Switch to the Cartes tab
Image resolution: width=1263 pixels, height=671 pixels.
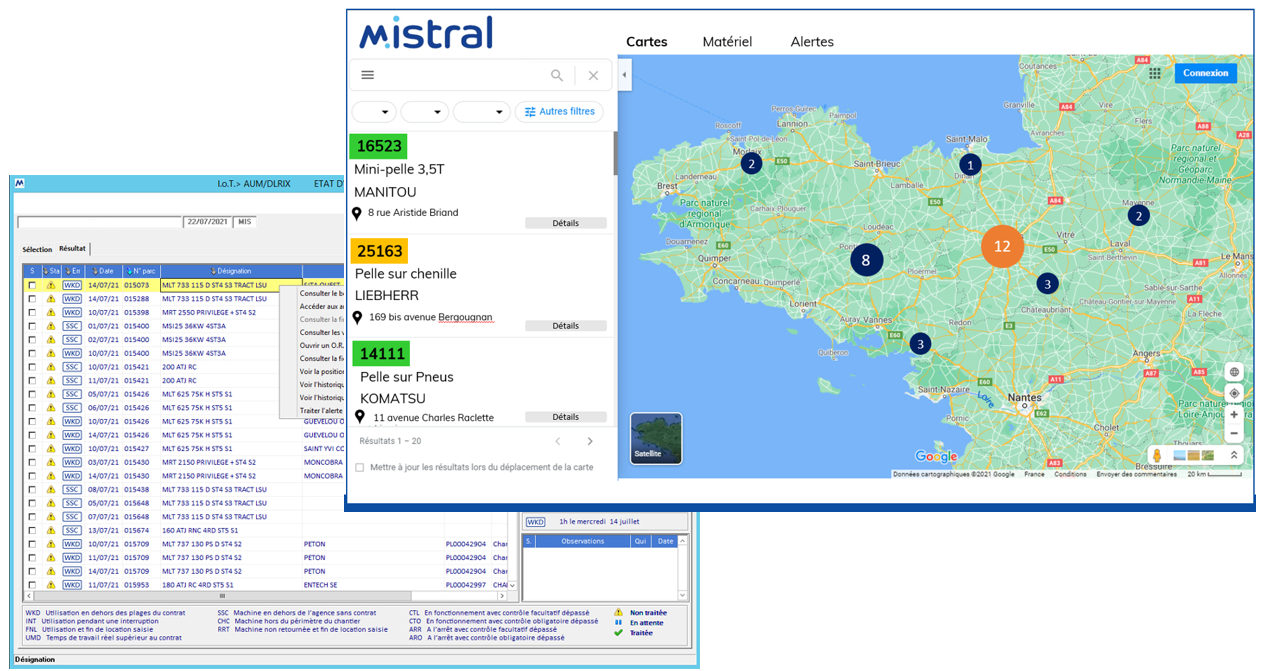[647, 42]
